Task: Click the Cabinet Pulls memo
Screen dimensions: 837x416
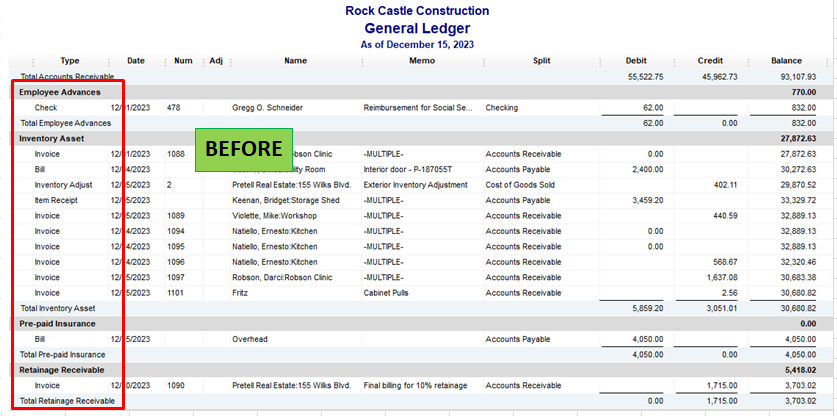Action: (386, 293)
